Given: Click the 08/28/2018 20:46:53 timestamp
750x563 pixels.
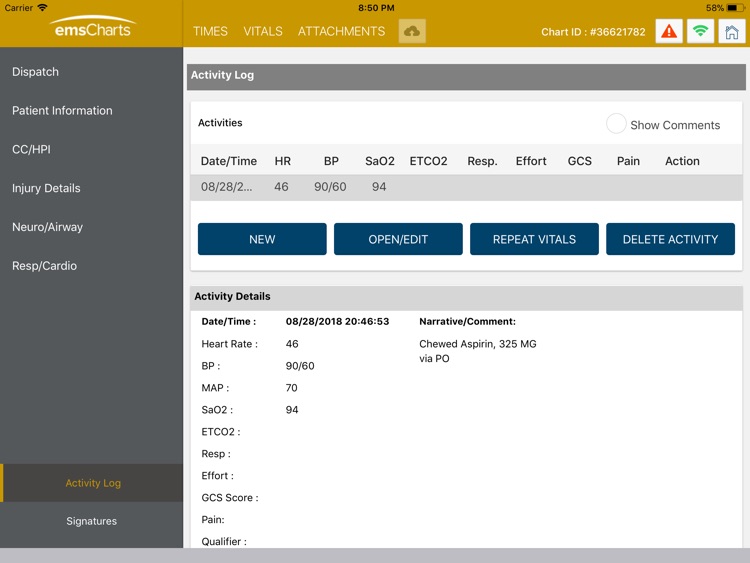Looking at the screenshot, I should (x=337, y=321).
